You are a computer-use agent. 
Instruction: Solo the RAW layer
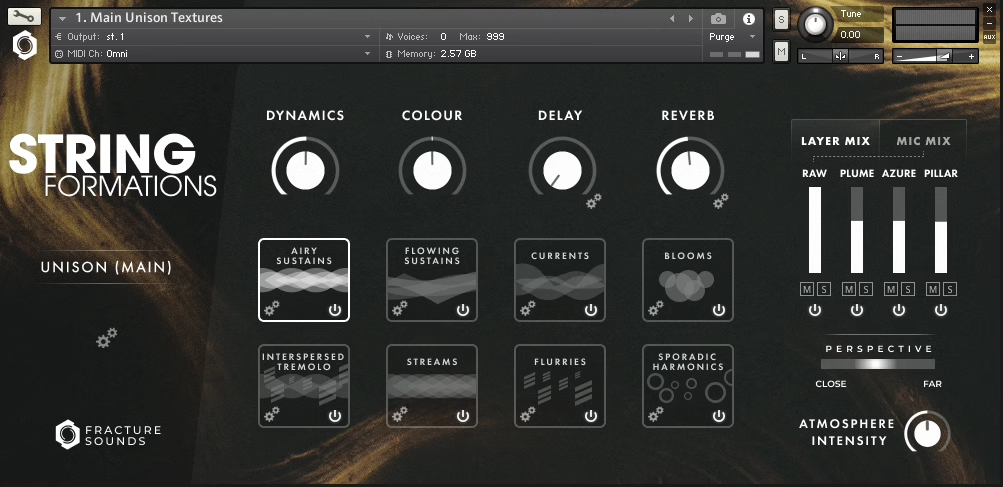tap(824, 289)
